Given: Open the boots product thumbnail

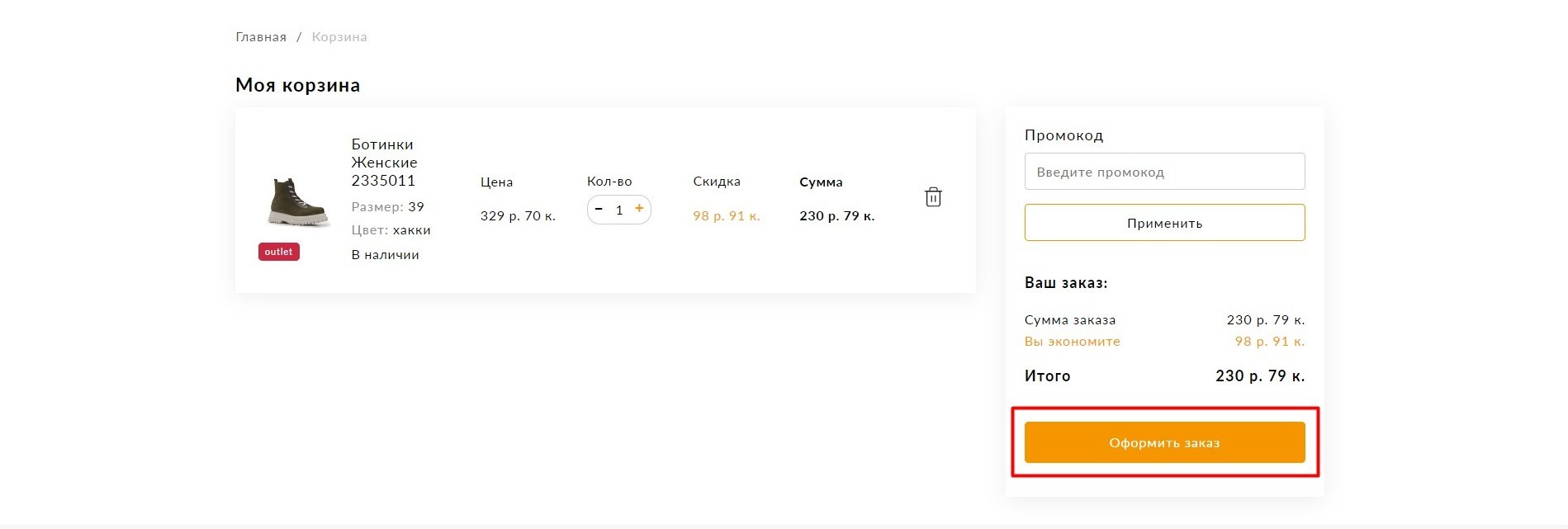Looking at the screenshot, I should click(297, 201).
